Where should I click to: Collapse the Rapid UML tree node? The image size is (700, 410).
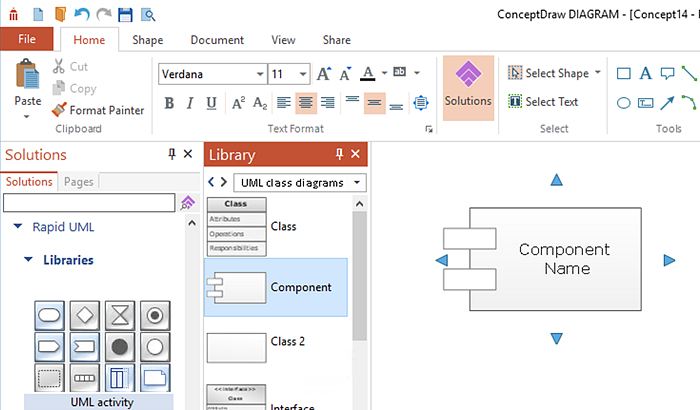click(x=17, y=227)
